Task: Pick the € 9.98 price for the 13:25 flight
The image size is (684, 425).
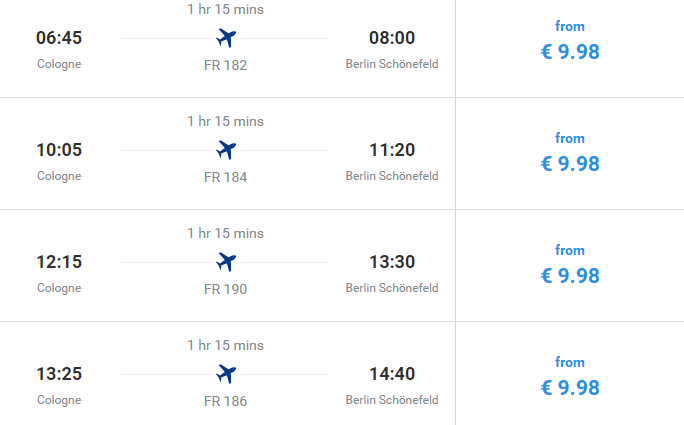Action: tap(570, 387)
